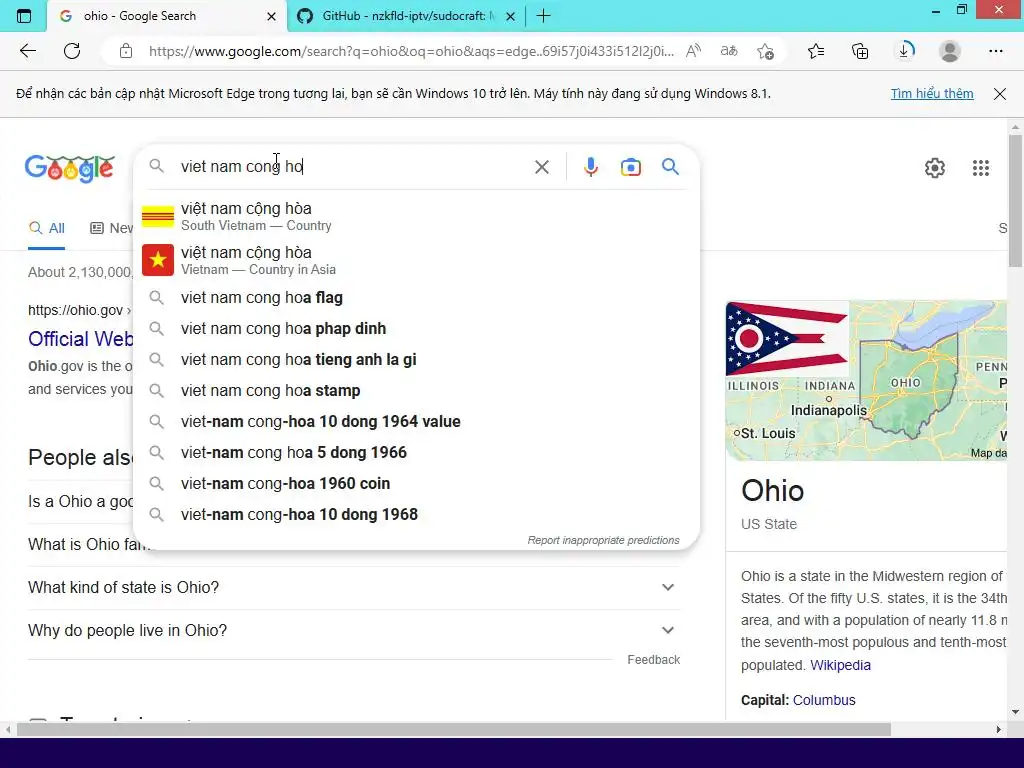Click the browser address bar URL
This screenshot has height=768, width=1024.
click(411, 51)
